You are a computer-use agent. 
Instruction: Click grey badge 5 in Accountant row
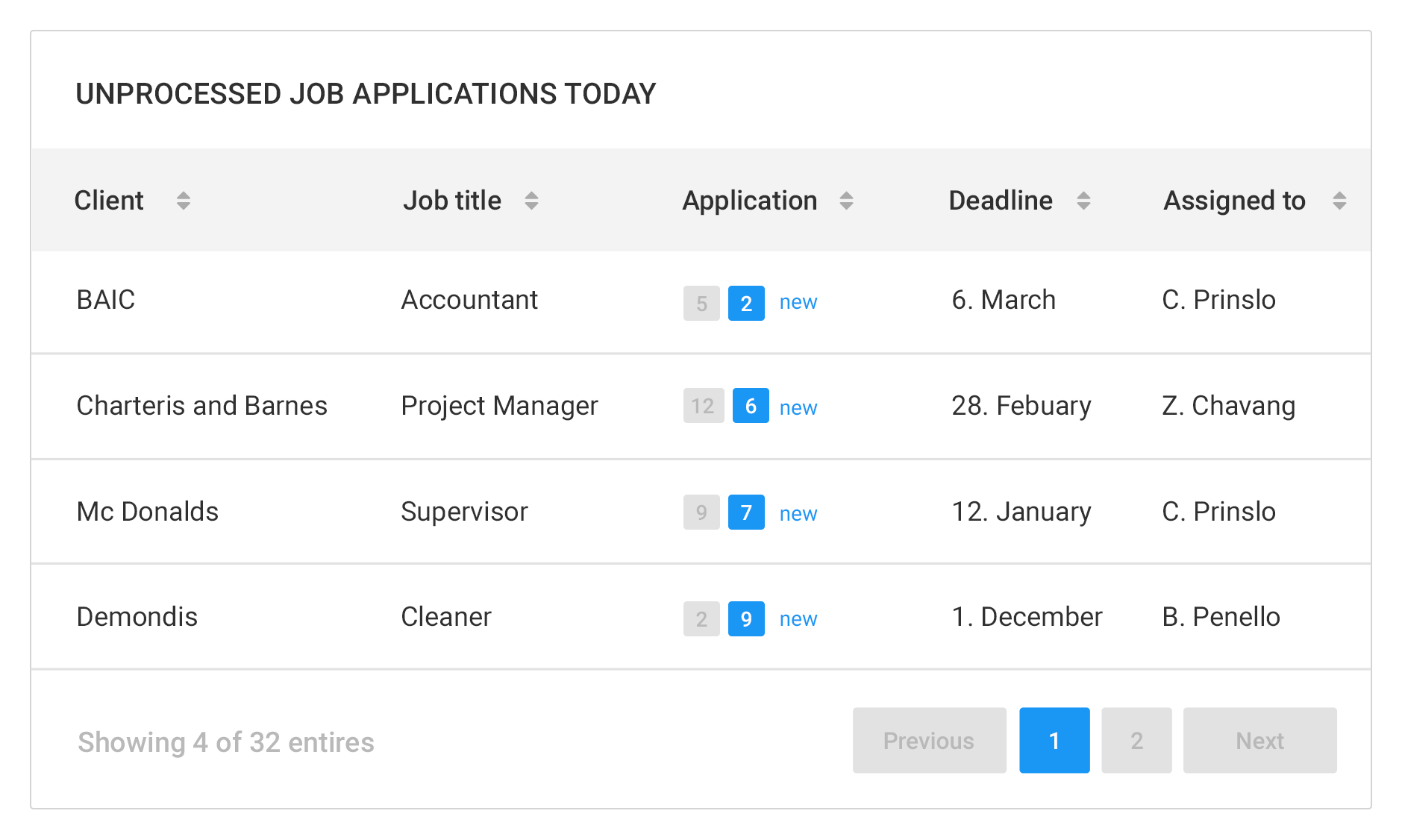pos(701,303)
